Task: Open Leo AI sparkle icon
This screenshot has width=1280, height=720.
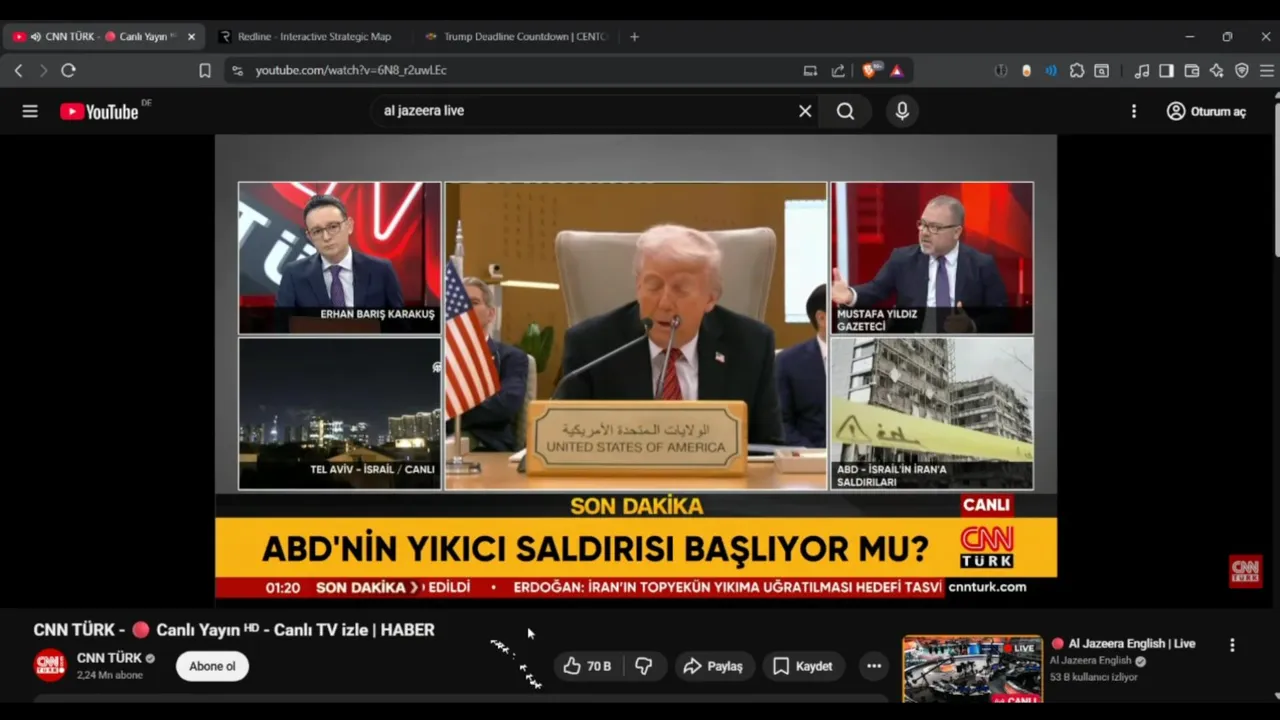Action: coord(1216,70)
